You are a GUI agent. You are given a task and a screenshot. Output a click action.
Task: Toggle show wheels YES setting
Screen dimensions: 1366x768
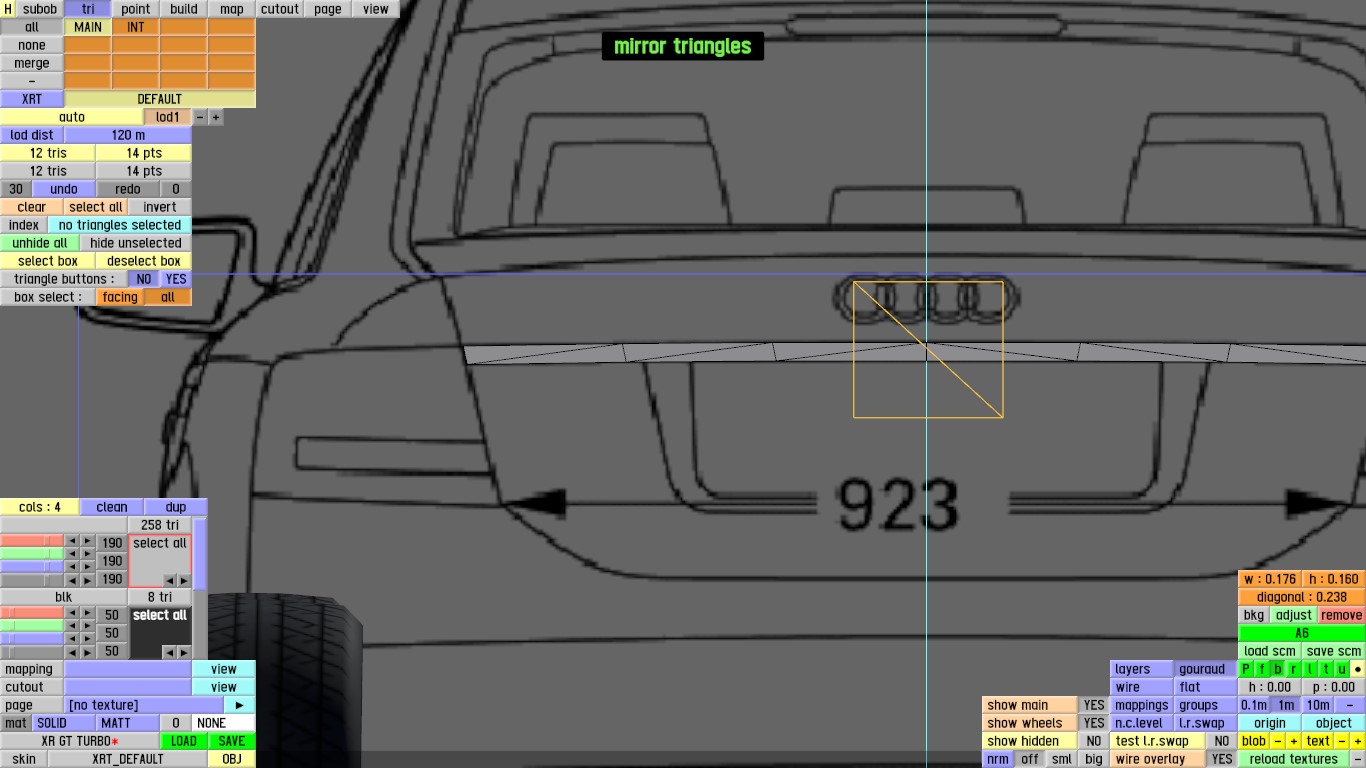point(1094,723)
